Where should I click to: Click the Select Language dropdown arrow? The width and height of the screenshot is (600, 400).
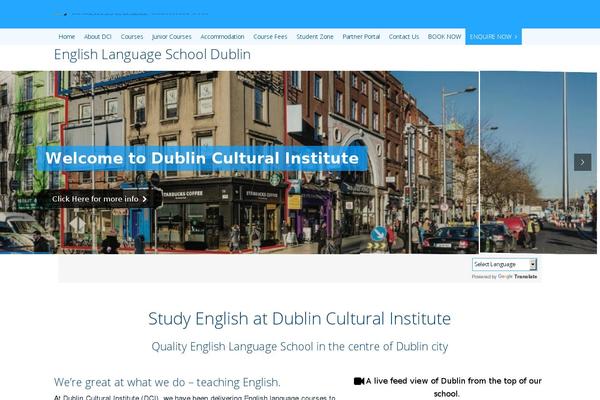coord(533,264)
